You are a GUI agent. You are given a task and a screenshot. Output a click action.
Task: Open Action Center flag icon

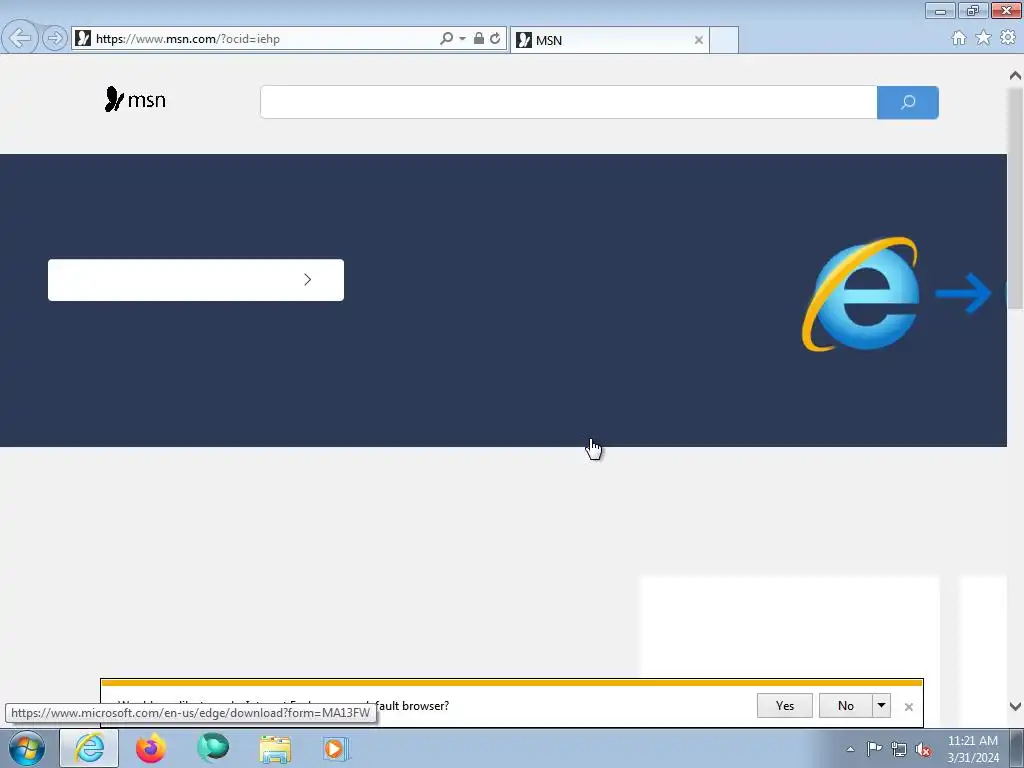(x=874, y=749)
